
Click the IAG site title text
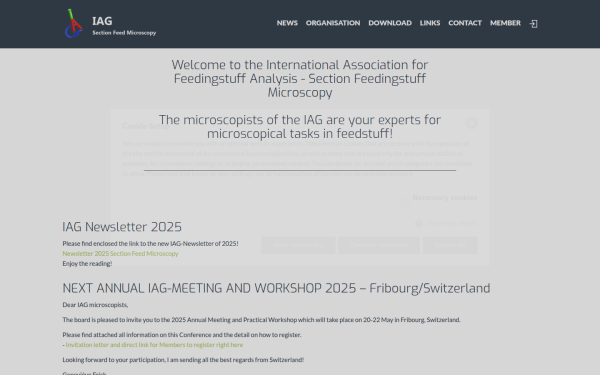102,21
